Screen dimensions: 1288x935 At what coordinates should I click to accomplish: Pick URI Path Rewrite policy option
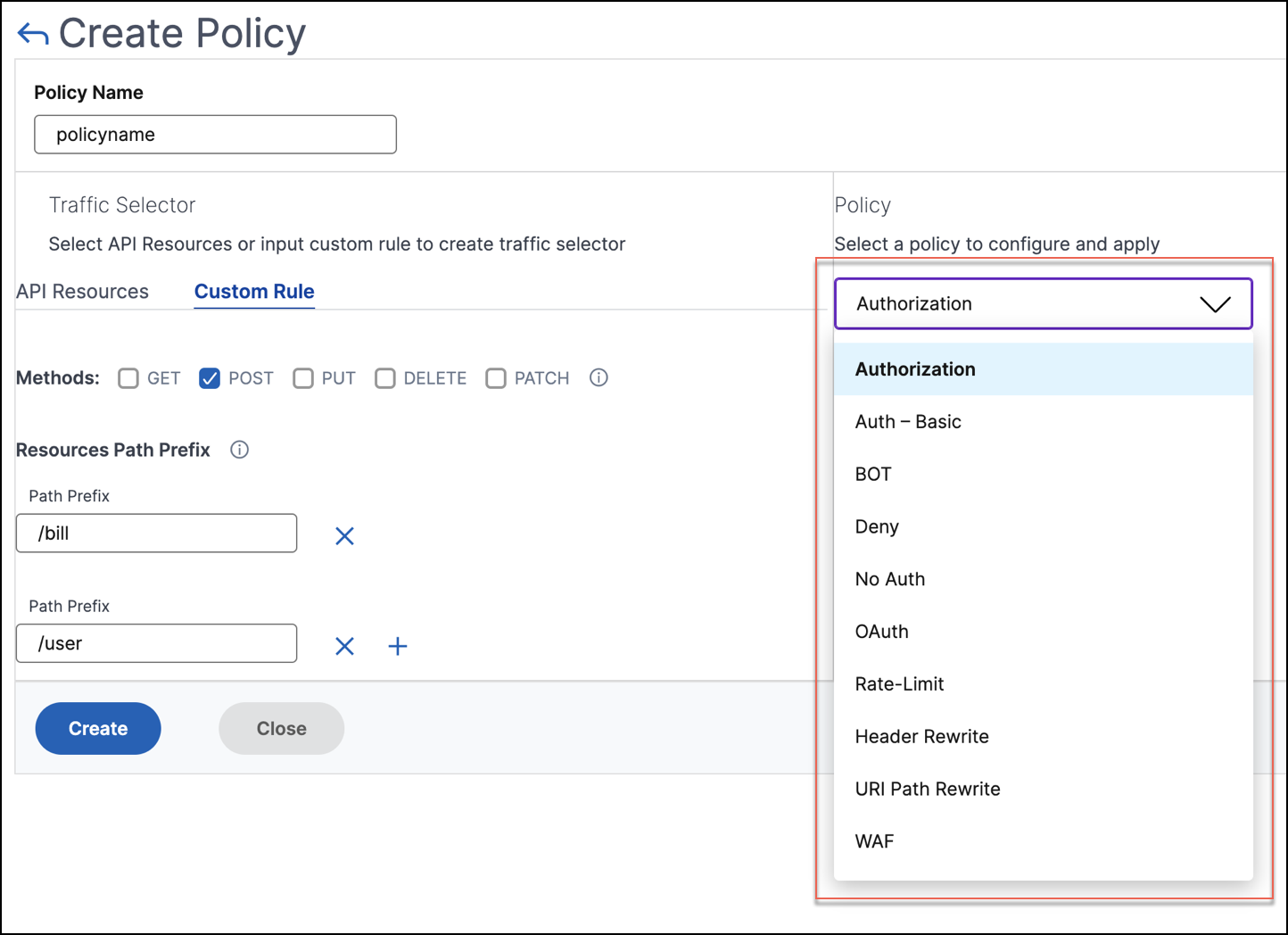1044,789
